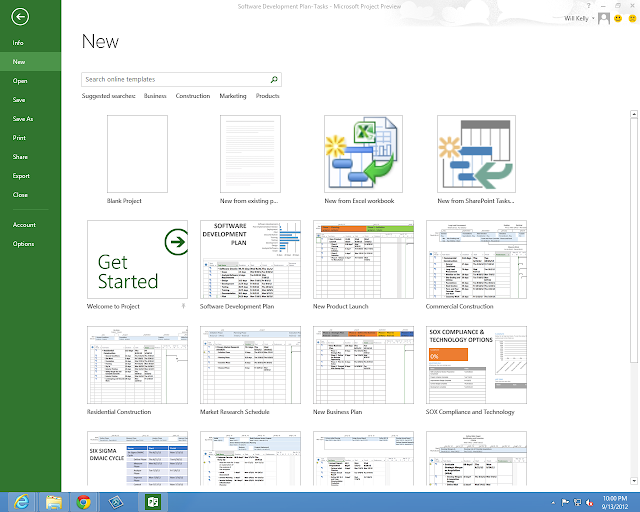Expand the Will Kelly account dropdown
640x512 pixels.
click(593, 18)
